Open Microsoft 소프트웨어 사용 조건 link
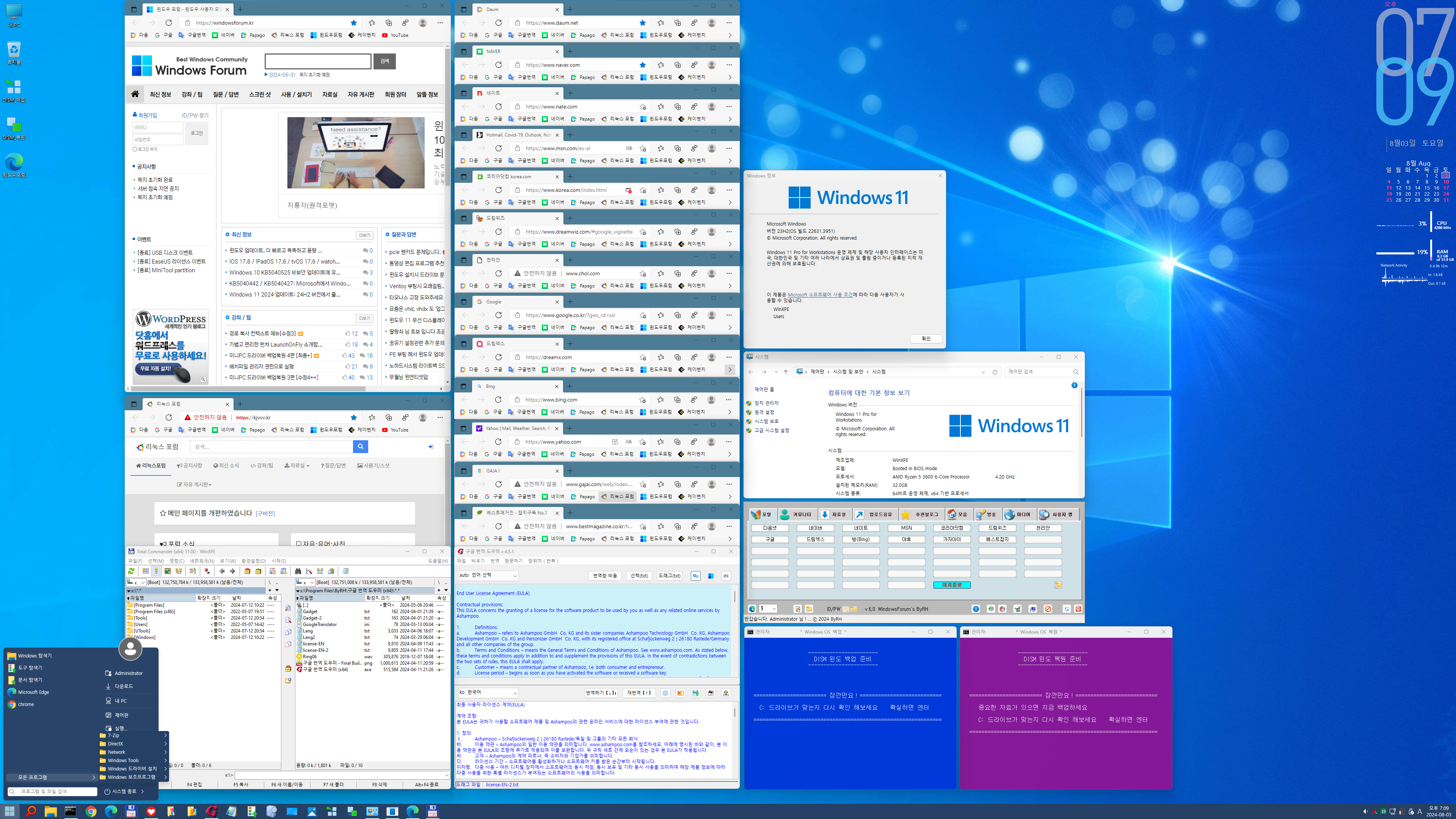 pyautogui.click(x=820, y=295)
